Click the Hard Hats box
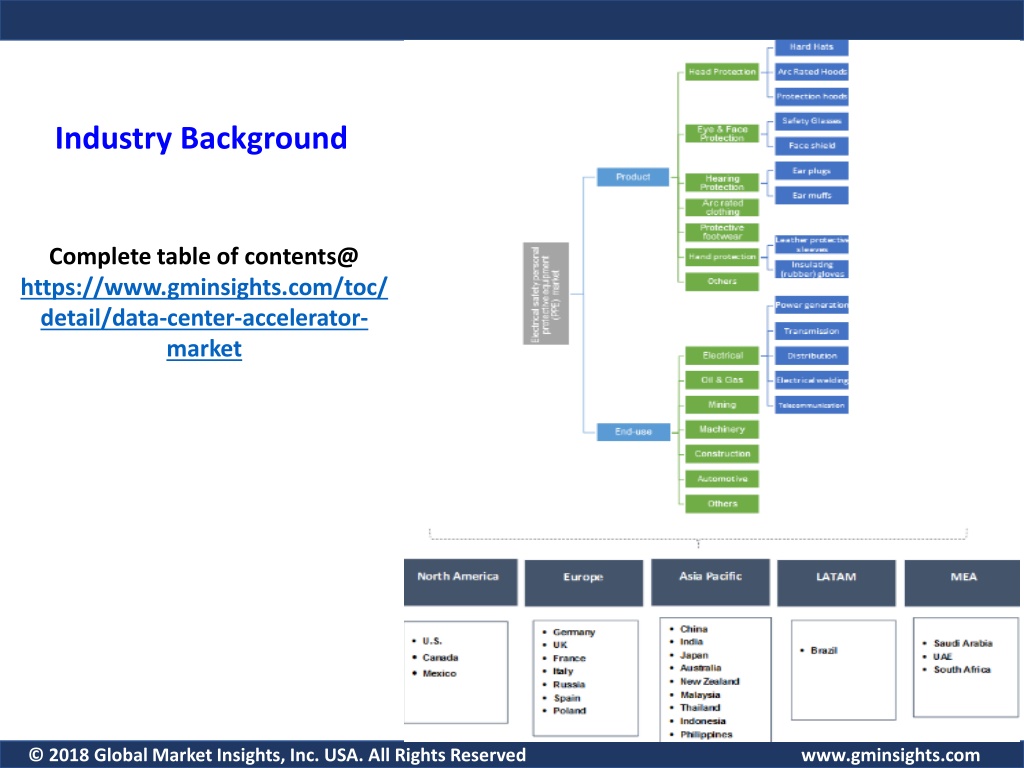 (812, 47)
